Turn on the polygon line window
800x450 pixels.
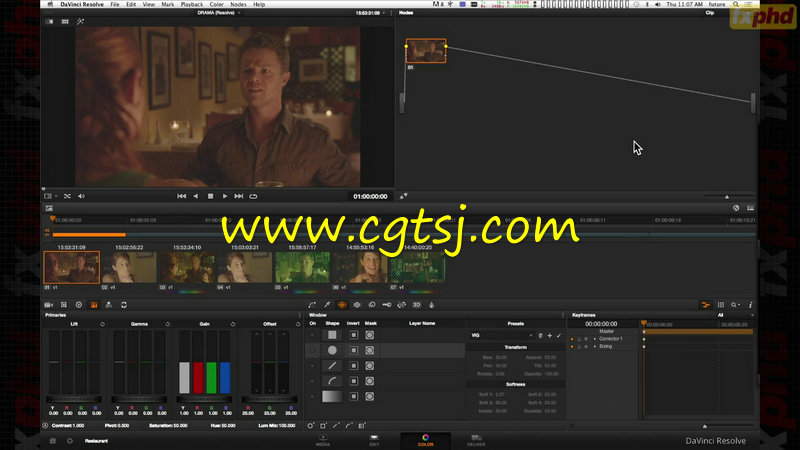(312, 366)
